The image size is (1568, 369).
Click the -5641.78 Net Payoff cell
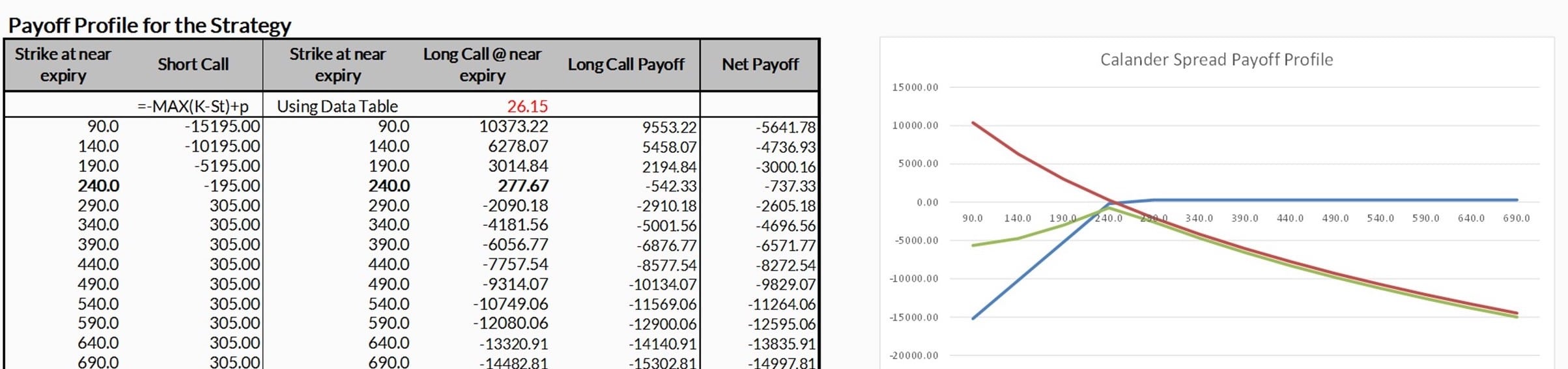pos(786,128)
